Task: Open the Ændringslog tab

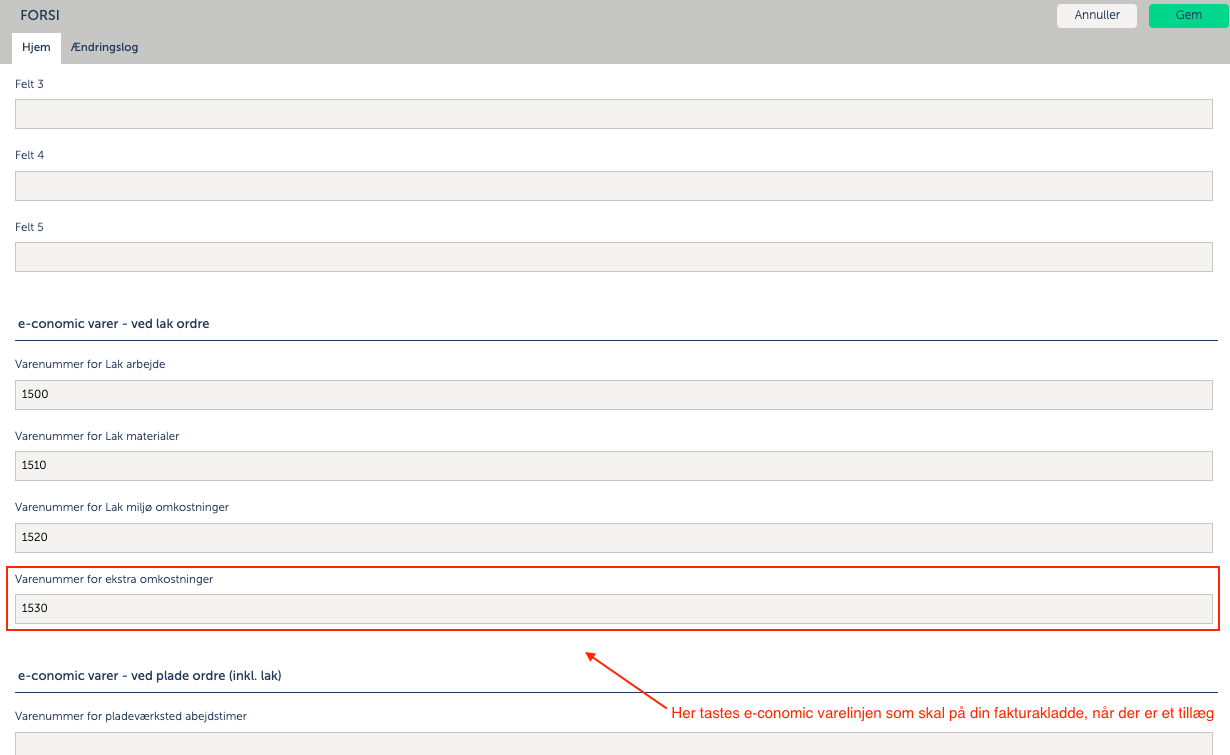Action: pos(104,47)
